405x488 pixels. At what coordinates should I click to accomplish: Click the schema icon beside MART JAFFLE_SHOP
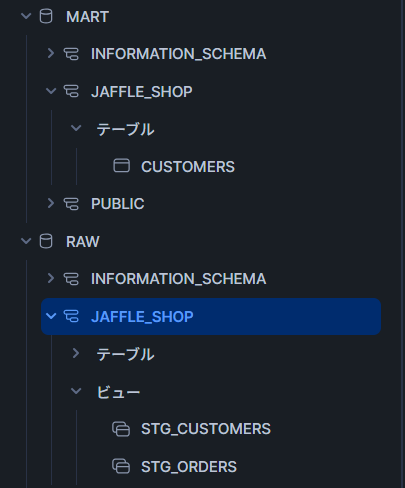point(71,91)
